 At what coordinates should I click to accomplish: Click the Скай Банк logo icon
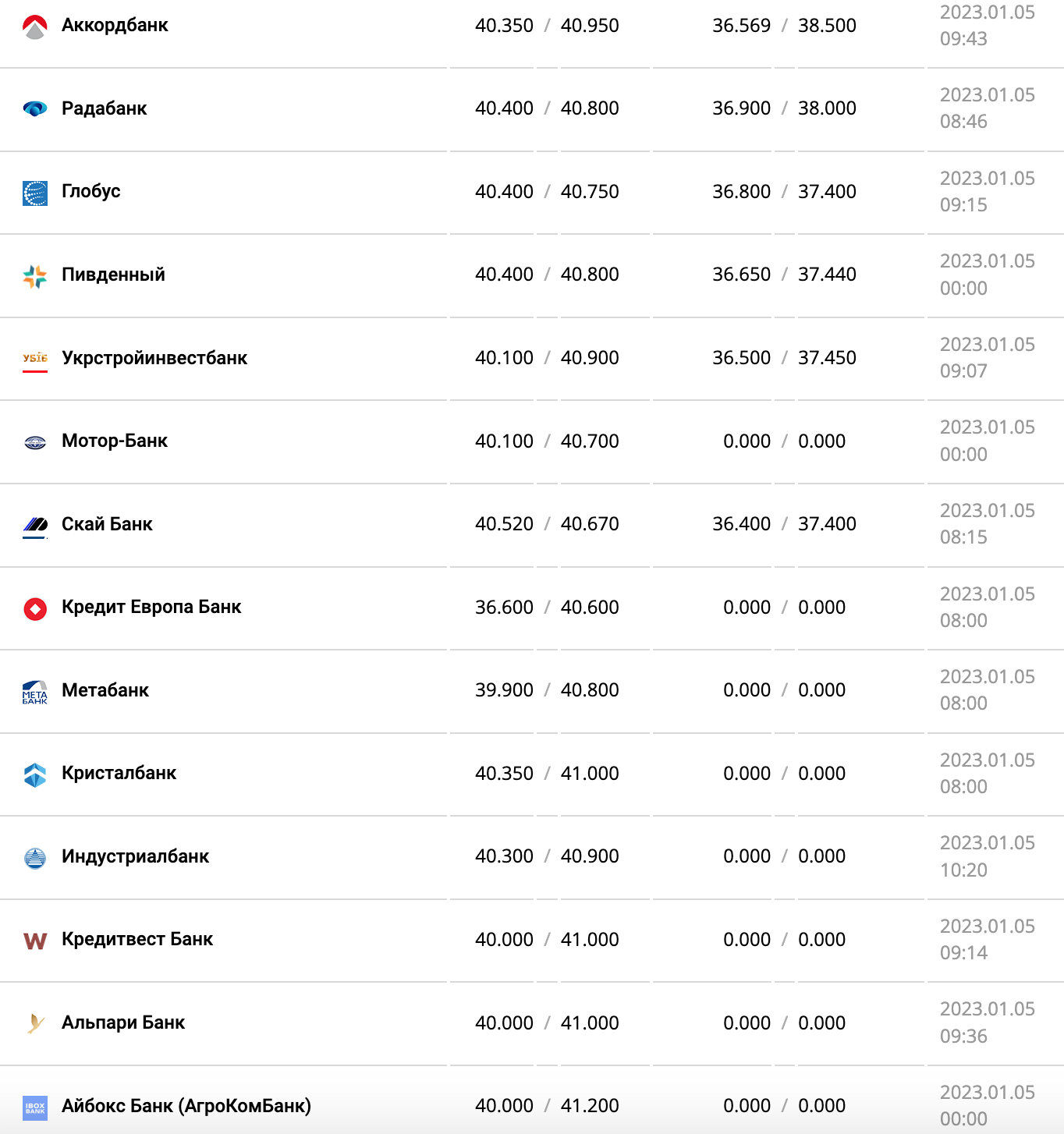click(35, 525)
